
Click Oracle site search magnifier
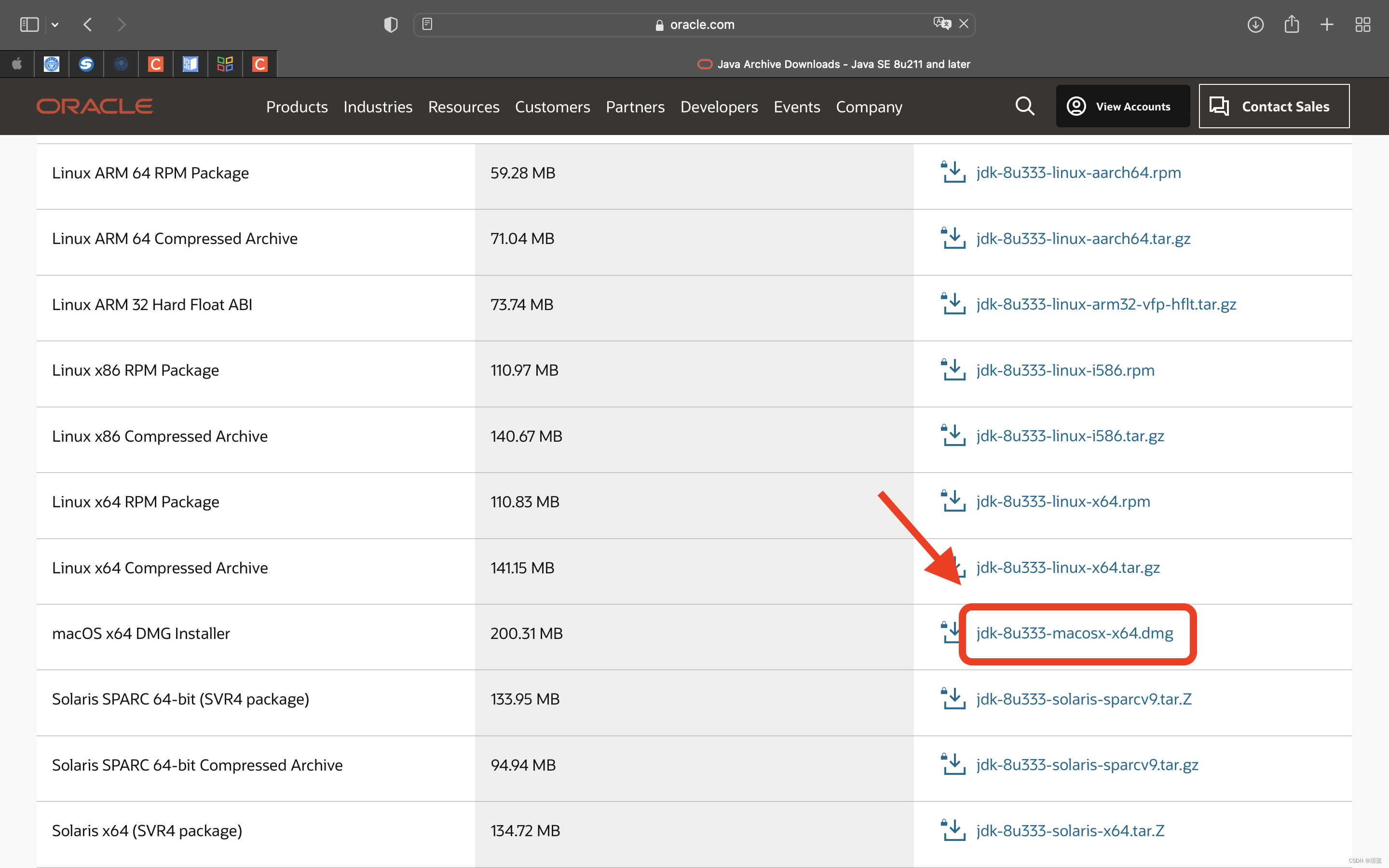[1024, 106]
